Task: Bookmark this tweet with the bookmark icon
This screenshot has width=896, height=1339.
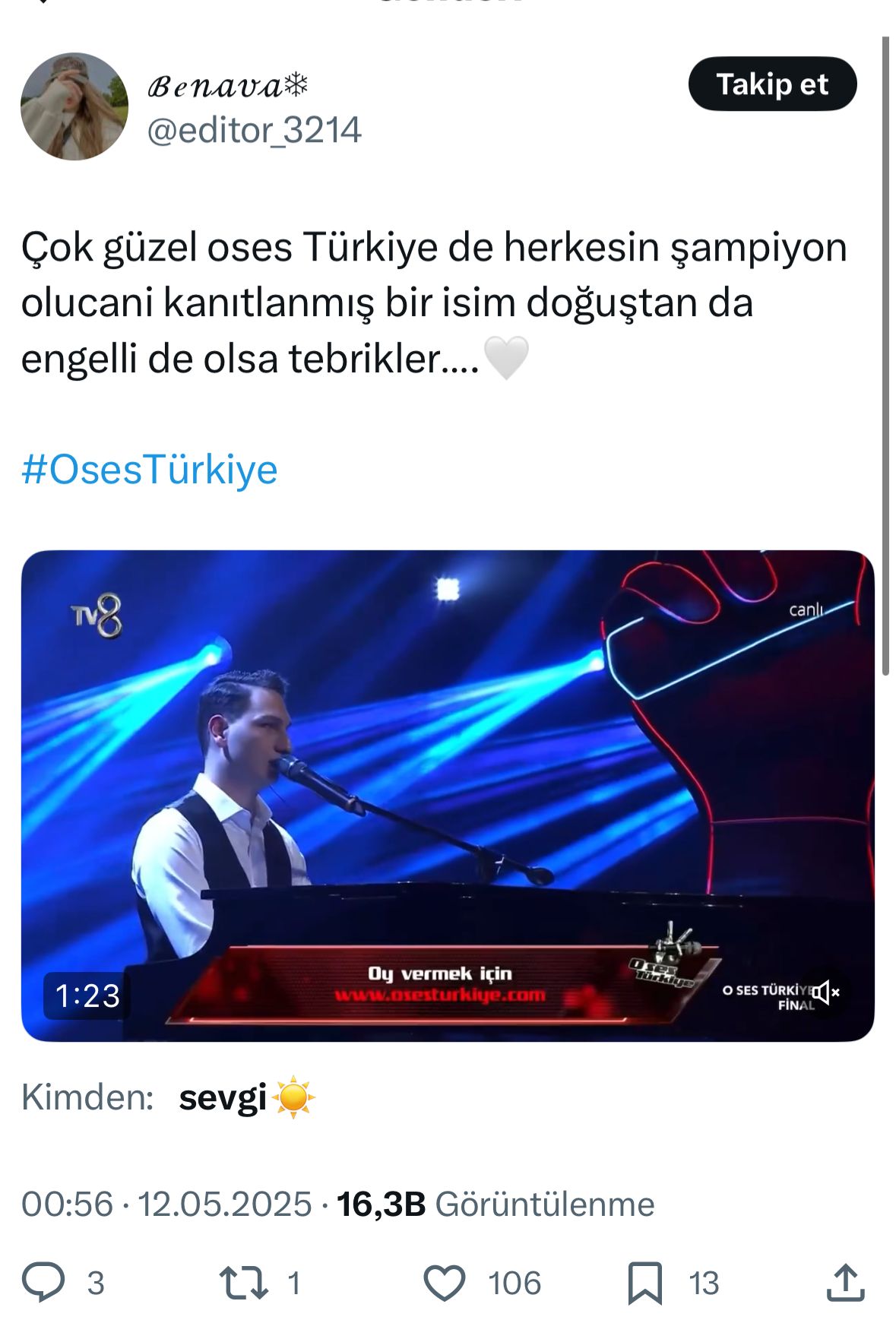Action: (645, 1284)
